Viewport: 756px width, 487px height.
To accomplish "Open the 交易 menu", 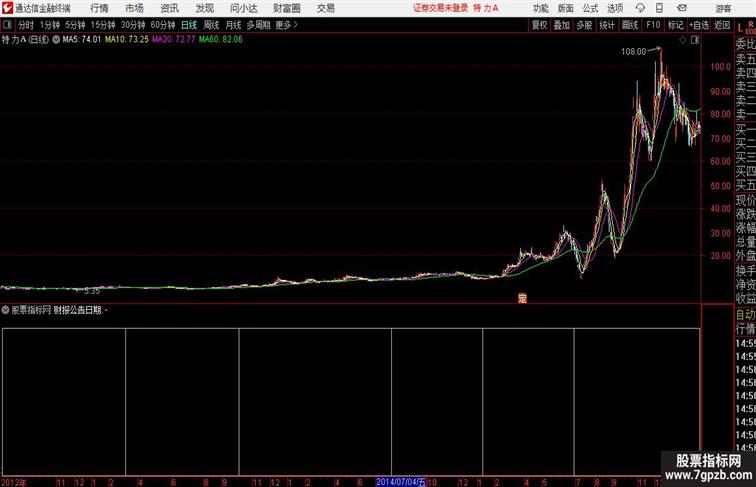I will click(325, 8).
